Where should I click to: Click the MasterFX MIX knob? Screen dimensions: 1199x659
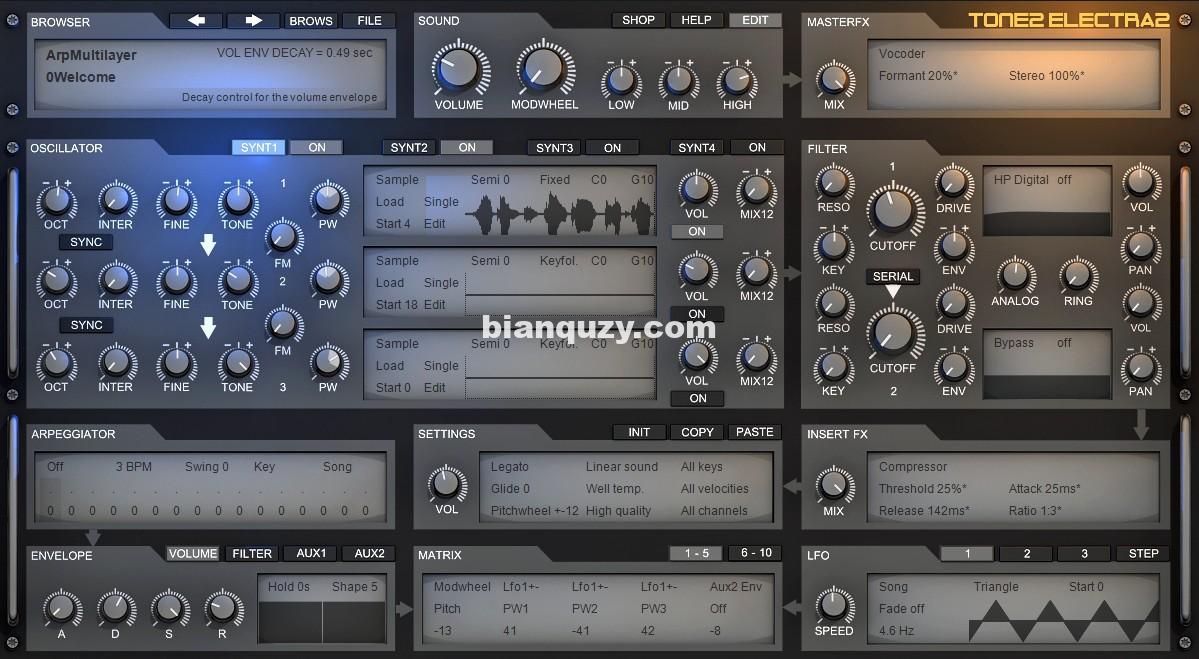tap(834, 80)
